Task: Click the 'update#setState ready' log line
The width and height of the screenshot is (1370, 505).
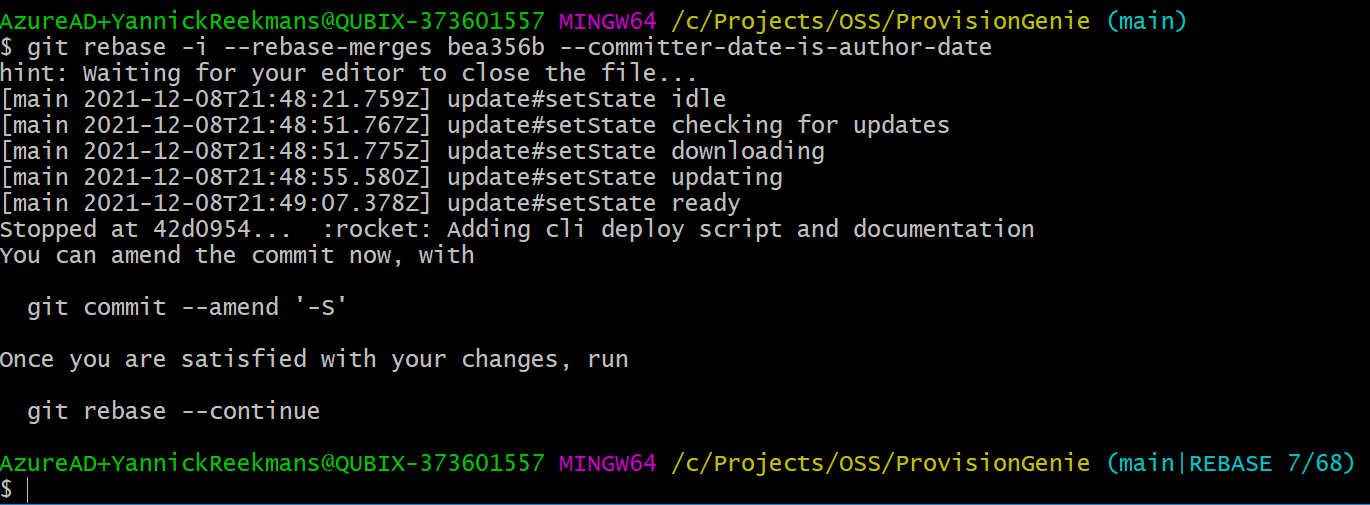Action: coord(593,203)
